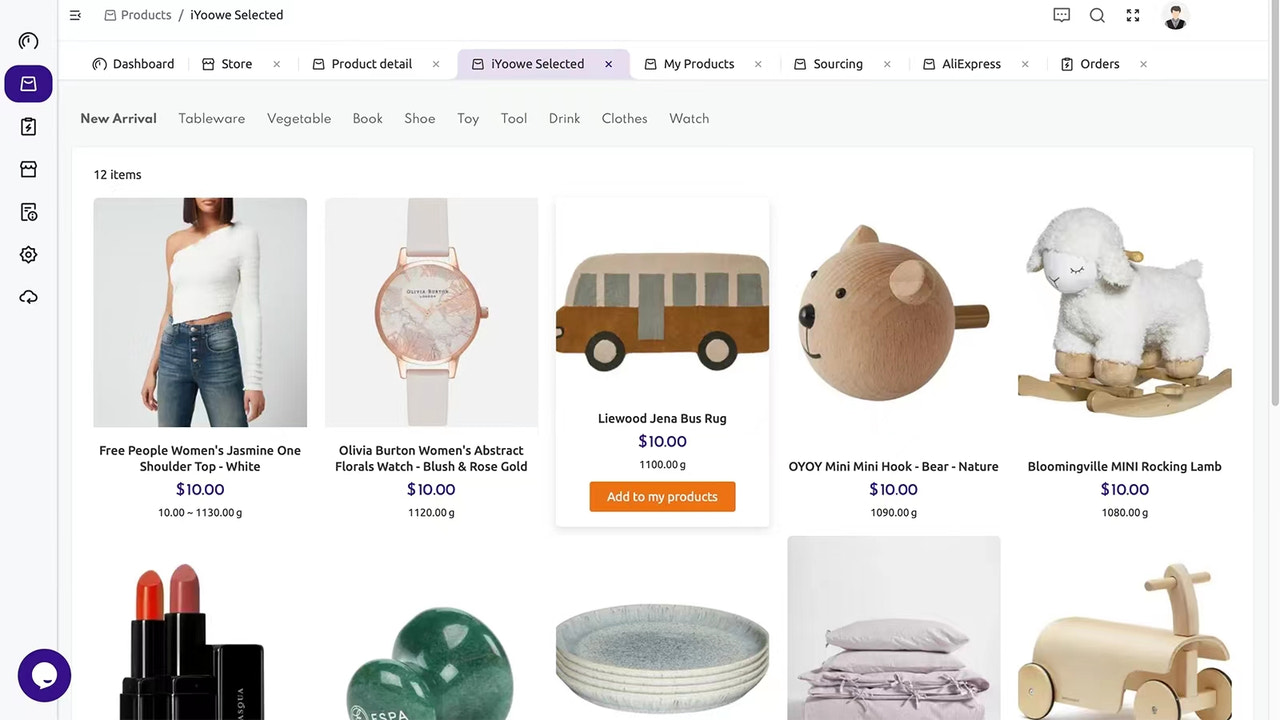1280x720 pixels.
Task: Click Add to my products for Liewood rug
Action: point(662,496)
